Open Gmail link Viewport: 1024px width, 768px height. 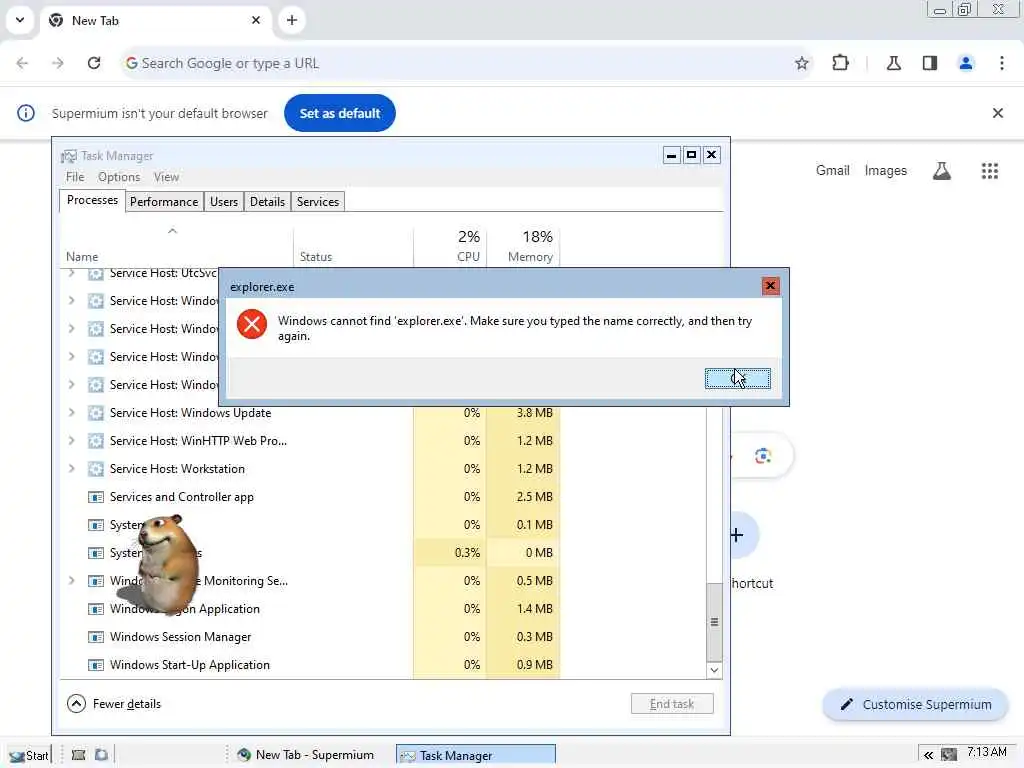832,170
